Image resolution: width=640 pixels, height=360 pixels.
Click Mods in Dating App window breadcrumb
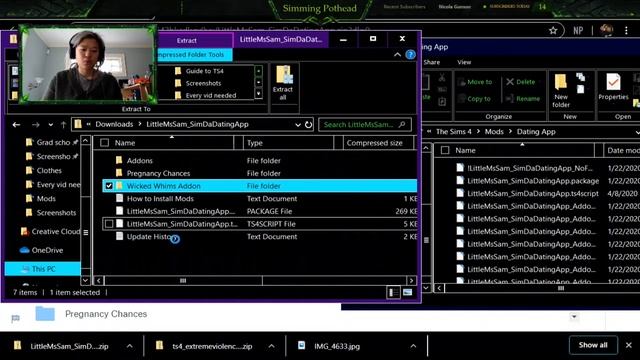click(x=494, y=132)
